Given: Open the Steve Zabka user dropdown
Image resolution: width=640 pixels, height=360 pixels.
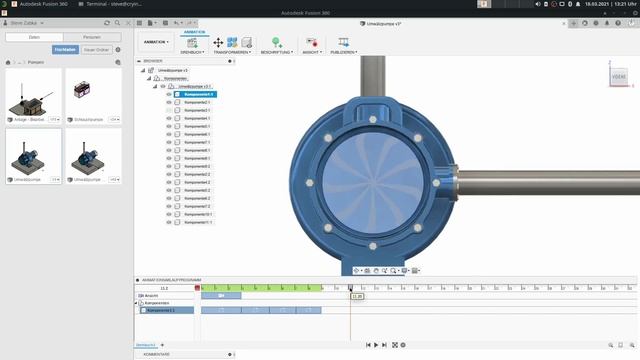Looking at the screenshot, I should coord(24,23).
